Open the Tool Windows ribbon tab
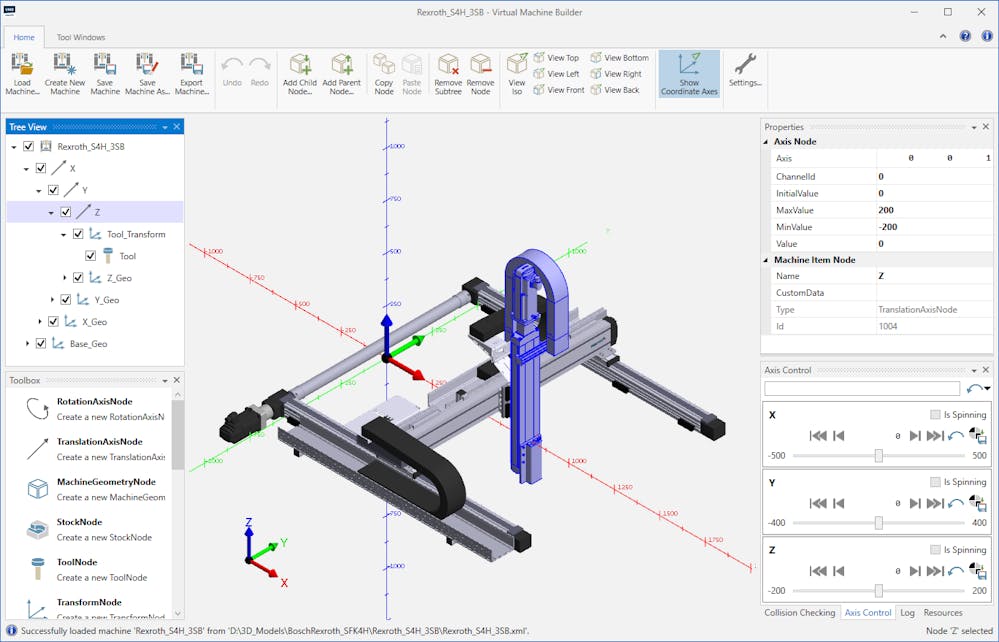Image resolution: width=999 pixels, height=642 pixels. pos(81,37)
